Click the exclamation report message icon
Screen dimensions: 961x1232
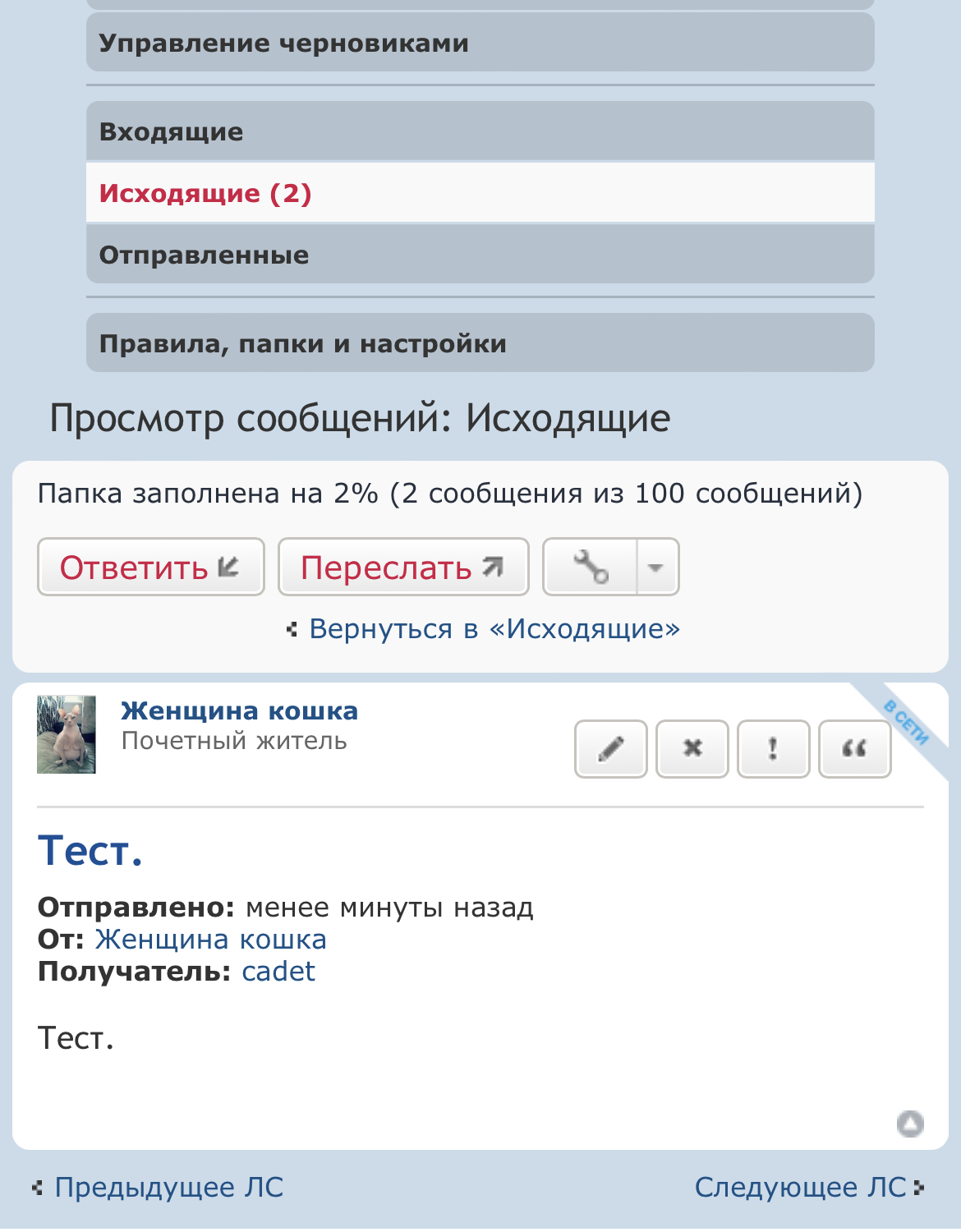pos(773,748)
